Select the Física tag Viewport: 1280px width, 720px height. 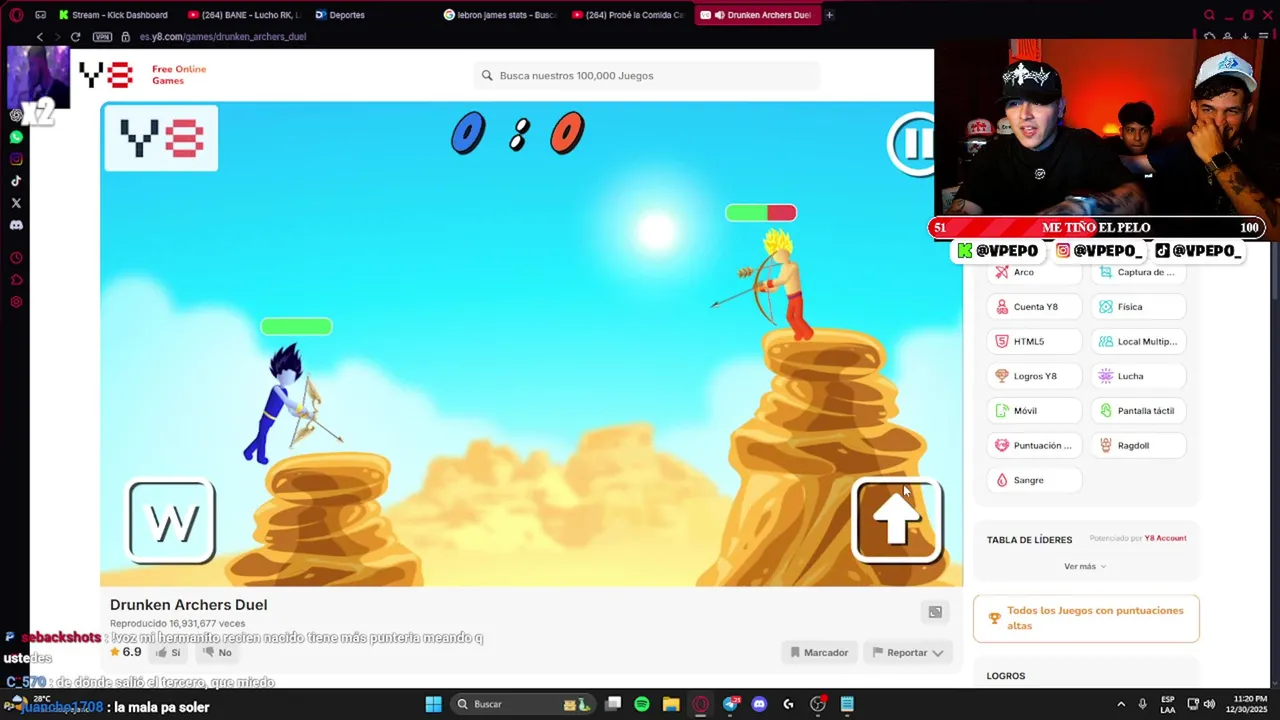[1138, 307]
